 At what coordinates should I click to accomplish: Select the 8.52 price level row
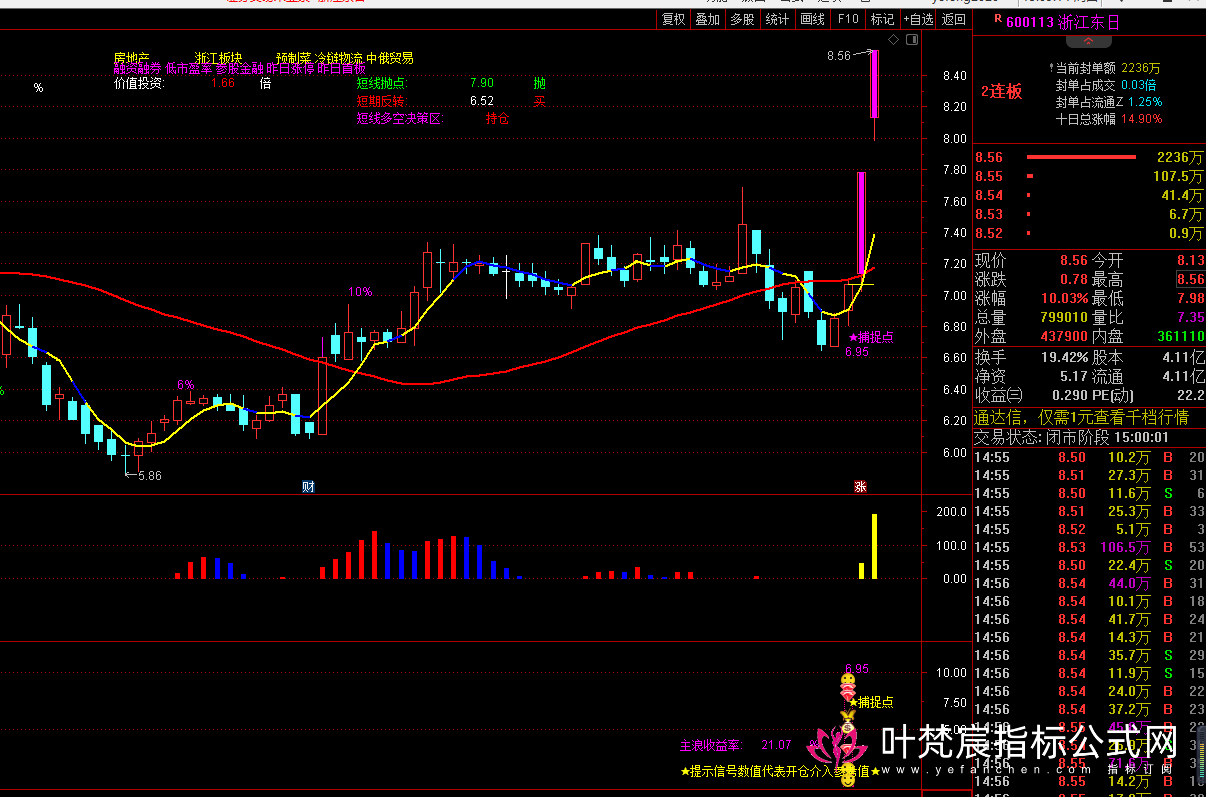[x=1089, y=233]
